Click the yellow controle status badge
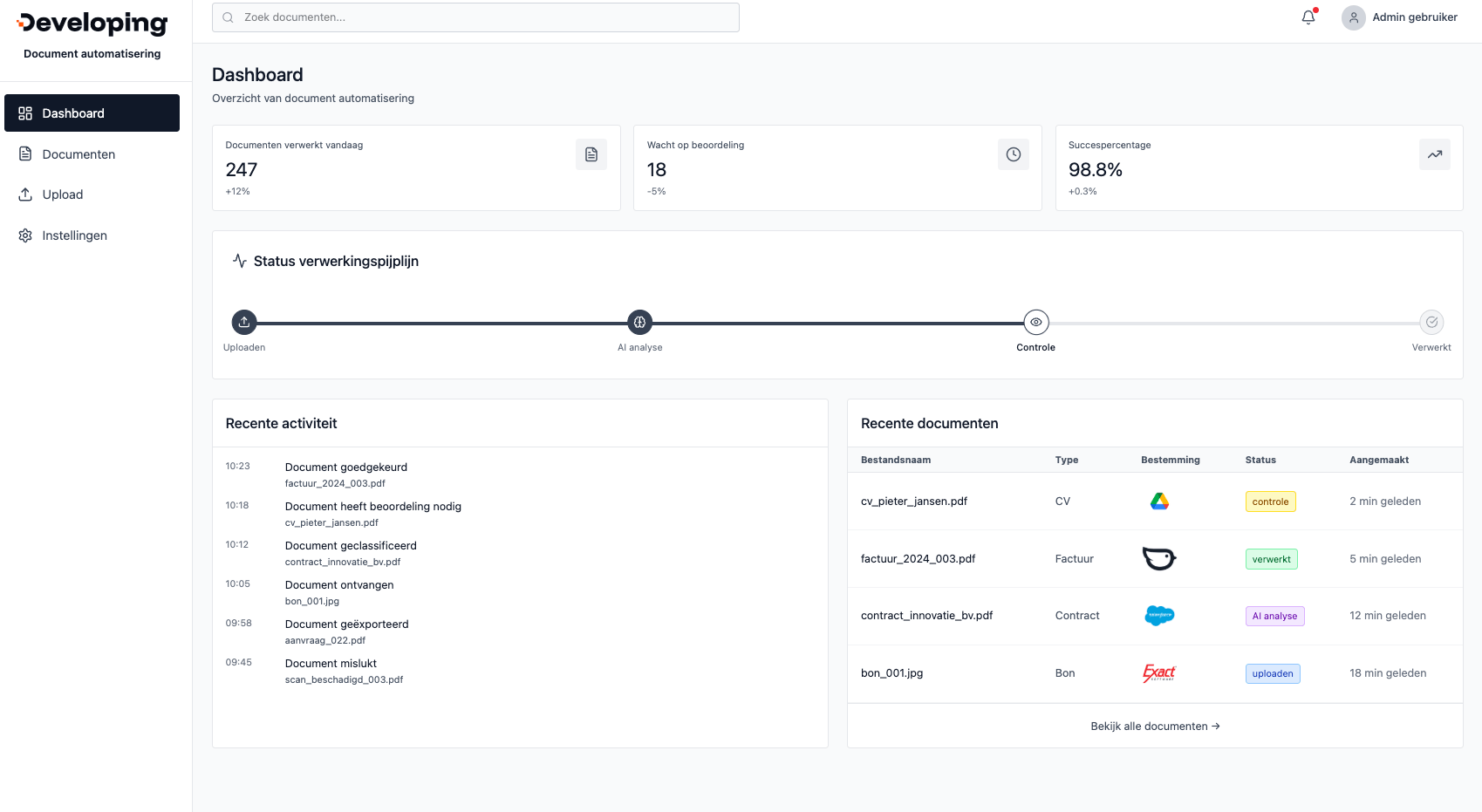The width and height of the screenshot is (1482, 812). coord(1270,502)
